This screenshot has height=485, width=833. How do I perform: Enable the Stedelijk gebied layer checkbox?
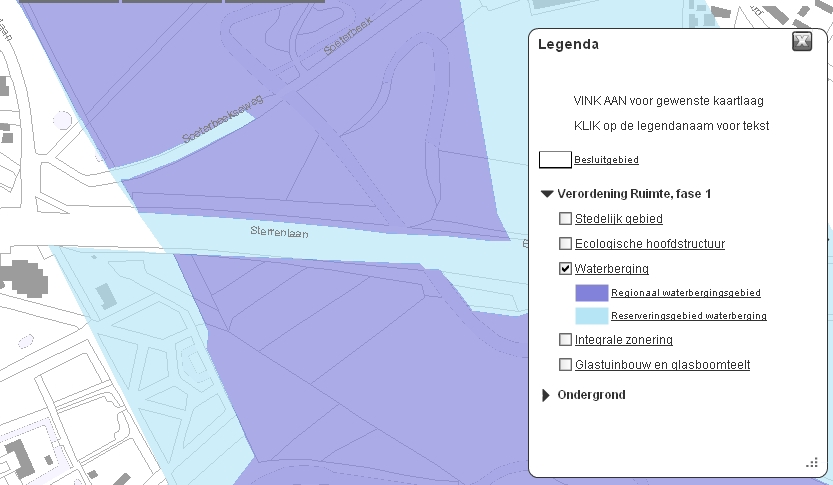click(565, 218)
